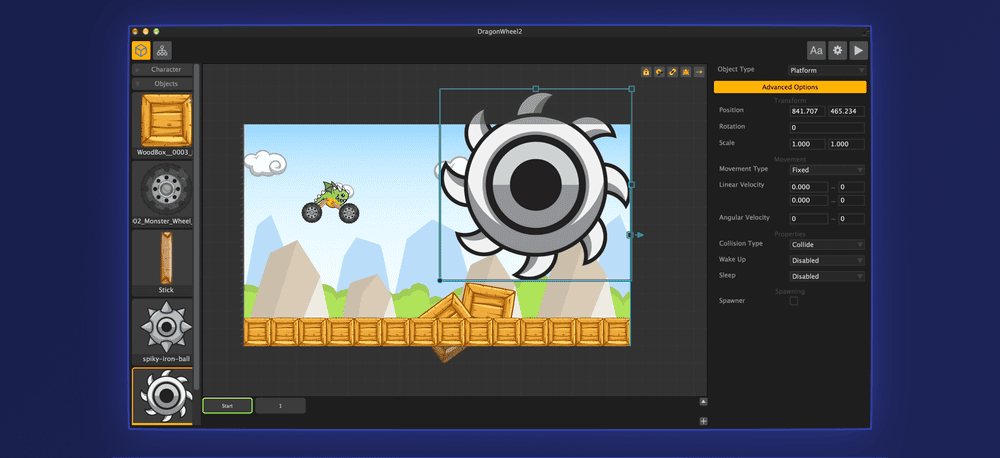The image size is (1000, 458).
Task: Open the node hierarchy icon in toolbar
Action: [163, 50]
